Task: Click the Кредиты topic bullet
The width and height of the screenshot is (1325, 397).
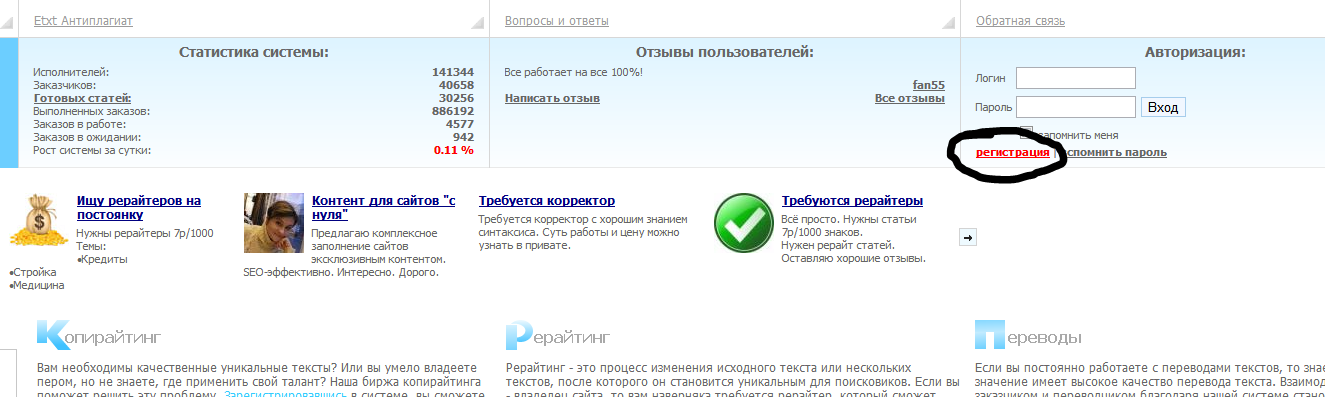Action: click(102, 259)
